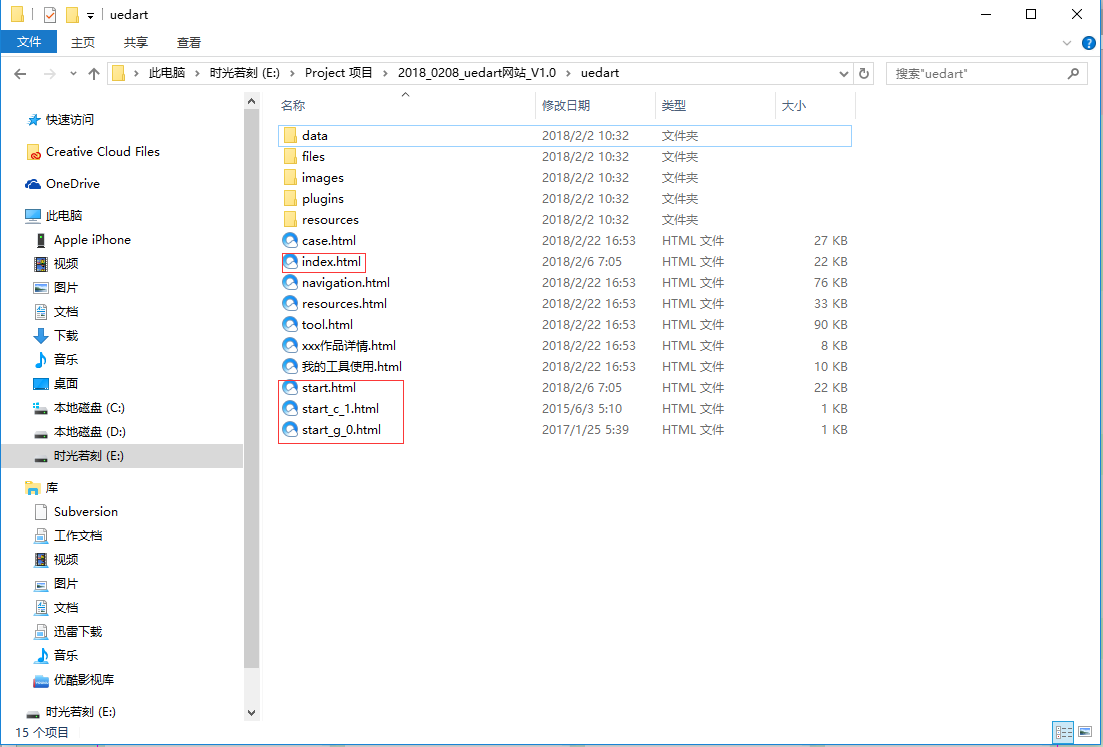This screenshot has width=1103, height=747.
Task: Switch to details view in status bar
Action: (x=1063, y=733)
